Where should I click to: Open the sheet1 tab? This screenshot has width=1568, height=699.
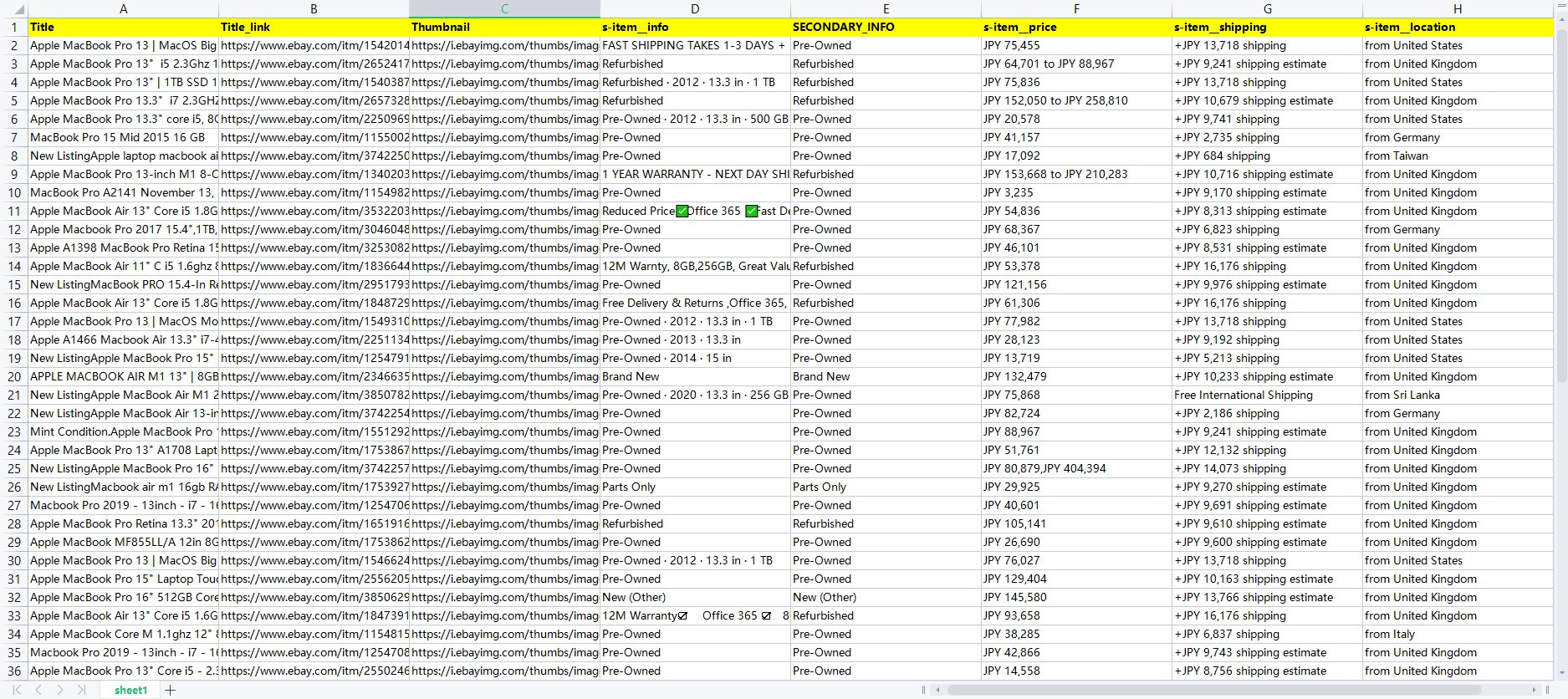point(130,690)
